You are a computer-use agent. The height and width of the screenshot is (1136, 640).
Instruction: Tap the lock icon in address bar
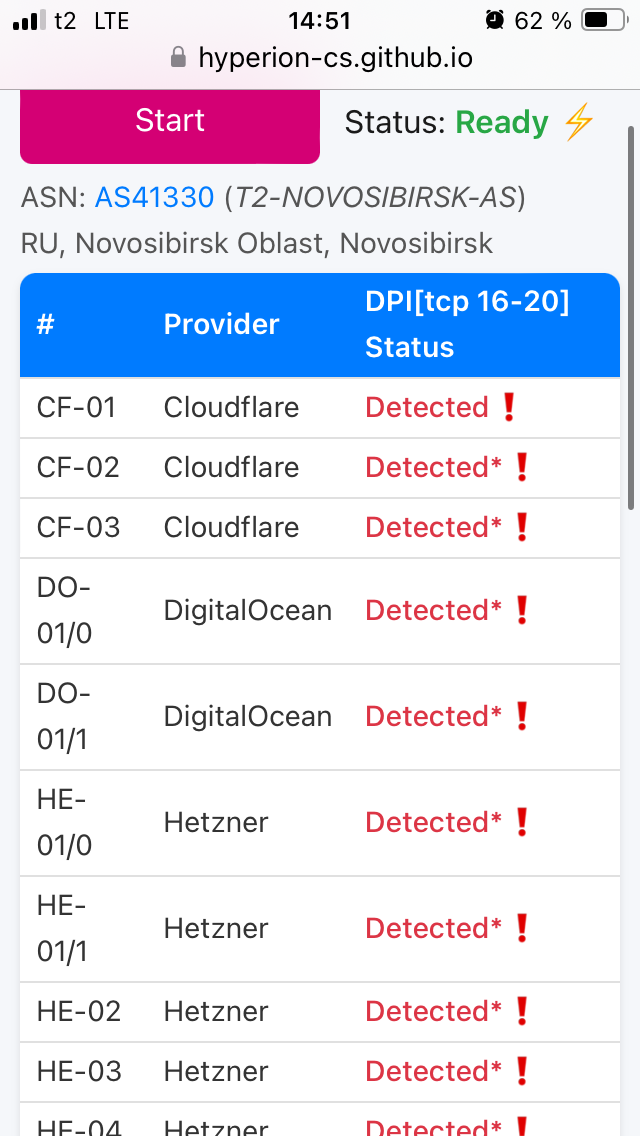(179, 58)
